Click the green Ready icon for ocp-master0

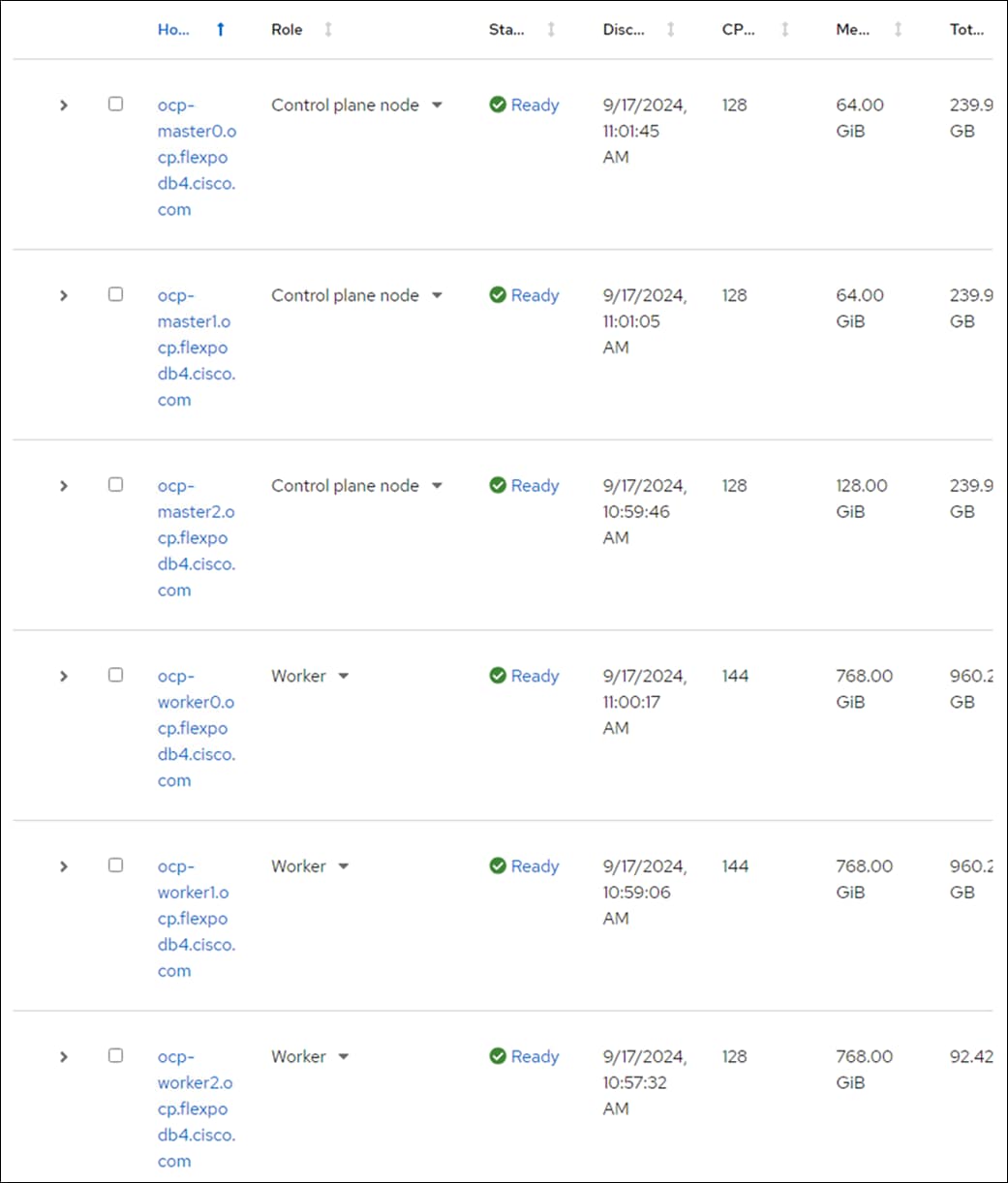(x=498, y=105)
